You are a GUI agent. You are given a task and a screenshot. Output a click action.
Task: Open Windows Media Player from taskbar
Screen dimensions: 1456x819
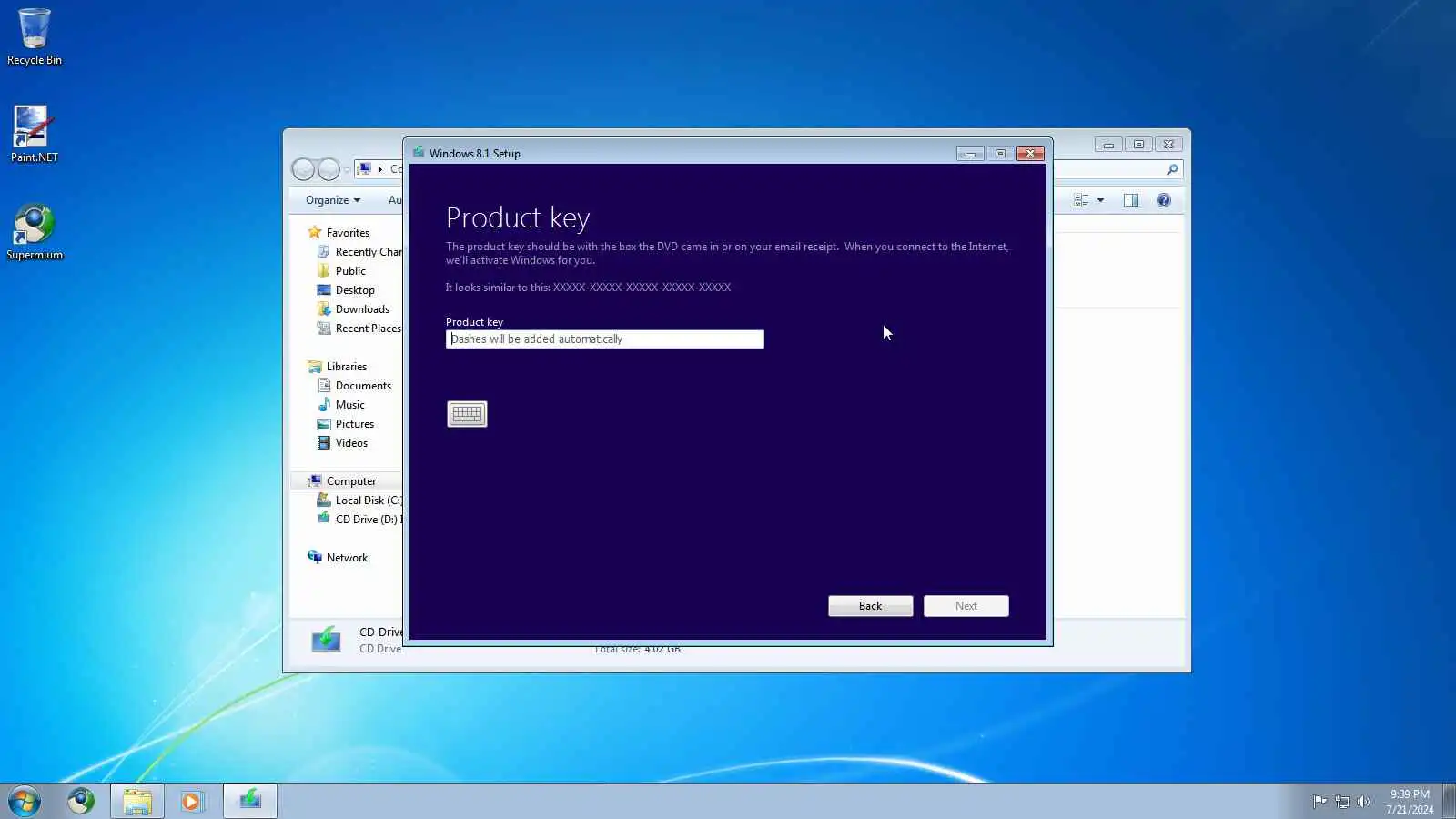[191, 801]
